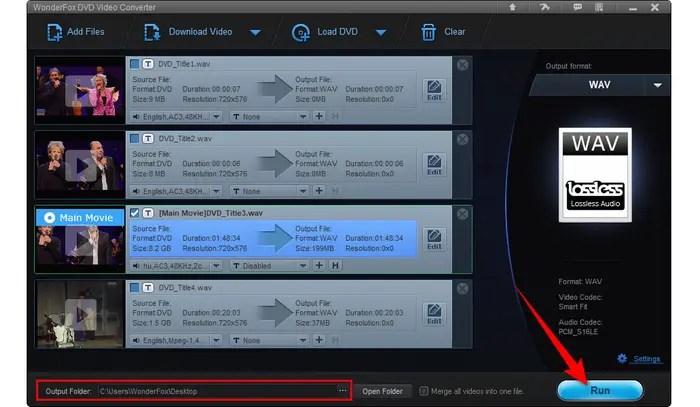Remove DVD_Title4.wav with its X icon
The height and width of the screenshot is (407, 700).
(x=462, y=289)
